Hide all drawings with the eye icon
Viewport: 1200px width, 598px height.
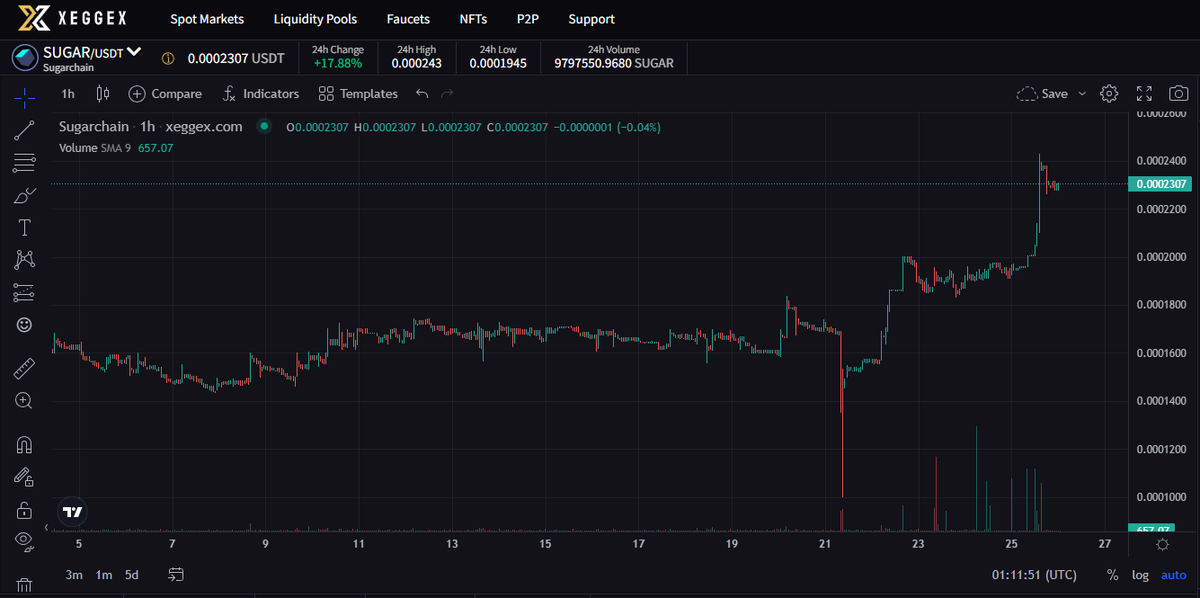click(24, 540)
